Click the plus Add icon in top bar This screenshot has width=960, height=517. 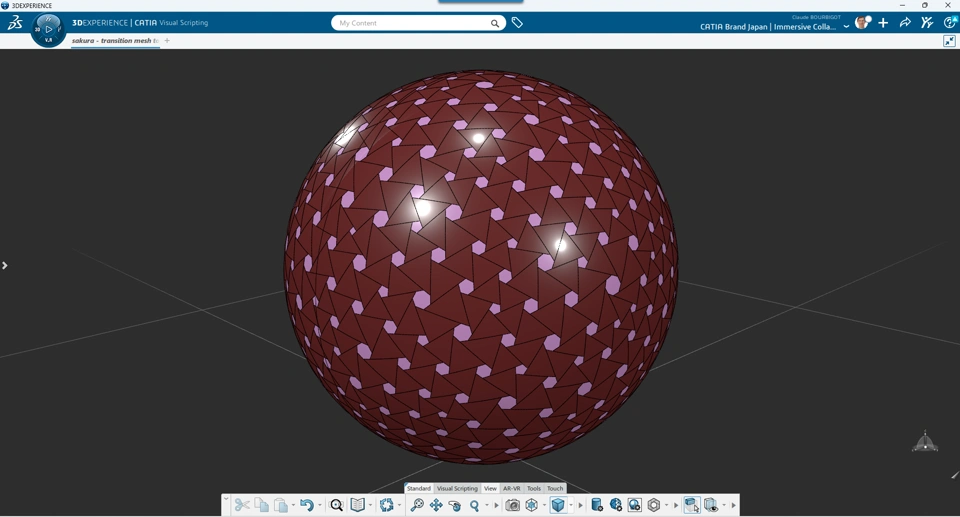[883, 23]
